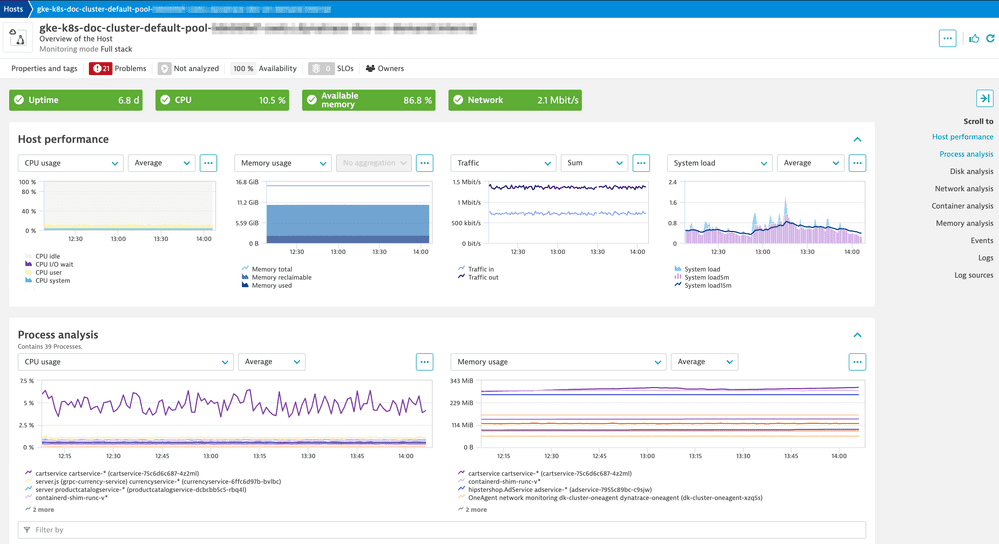Open the System load chart ellipsis menu
999x544 pixels.
click(857, 163)
